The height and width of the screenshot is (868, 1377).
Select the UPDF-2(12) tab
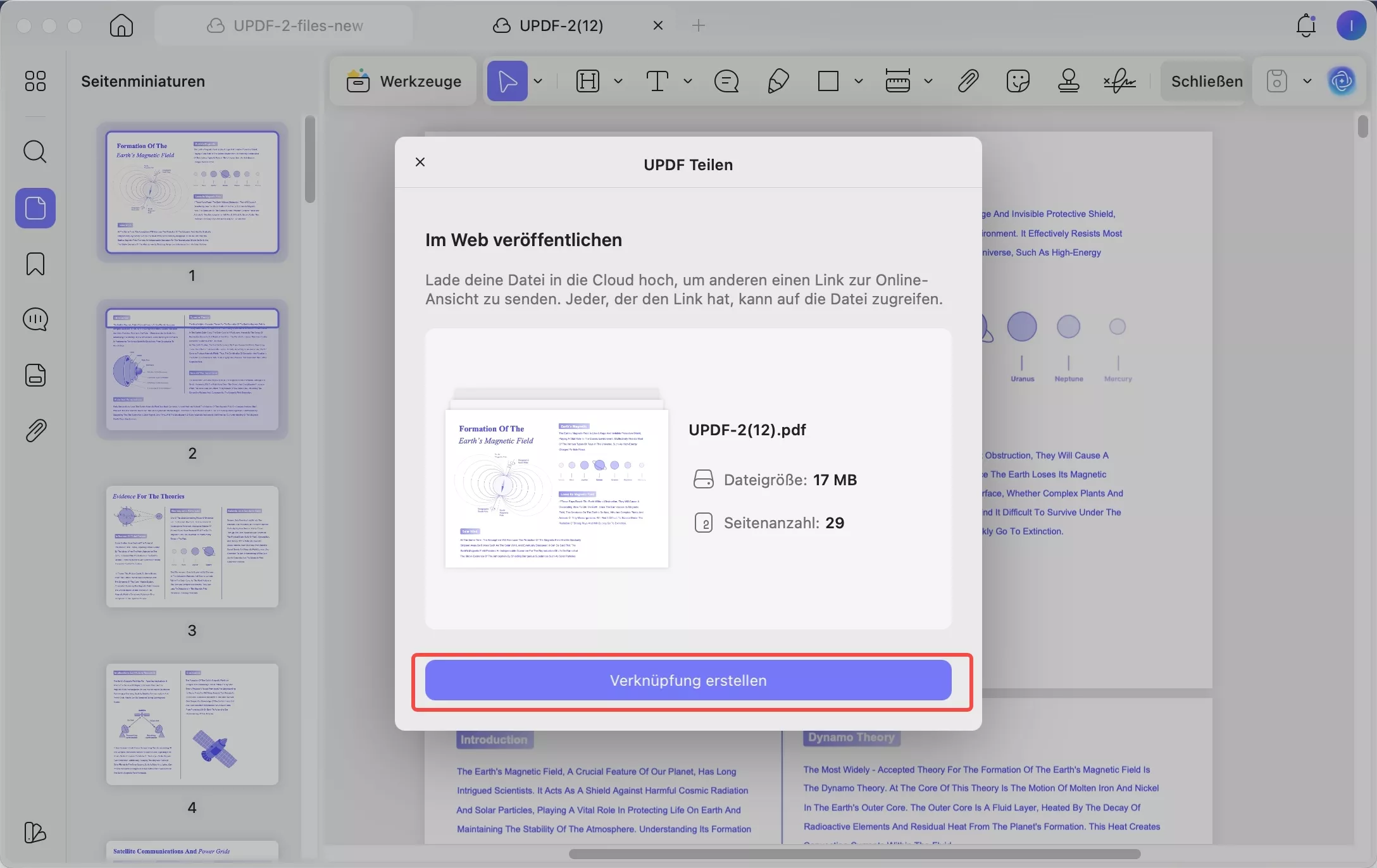tap(548, 25)
